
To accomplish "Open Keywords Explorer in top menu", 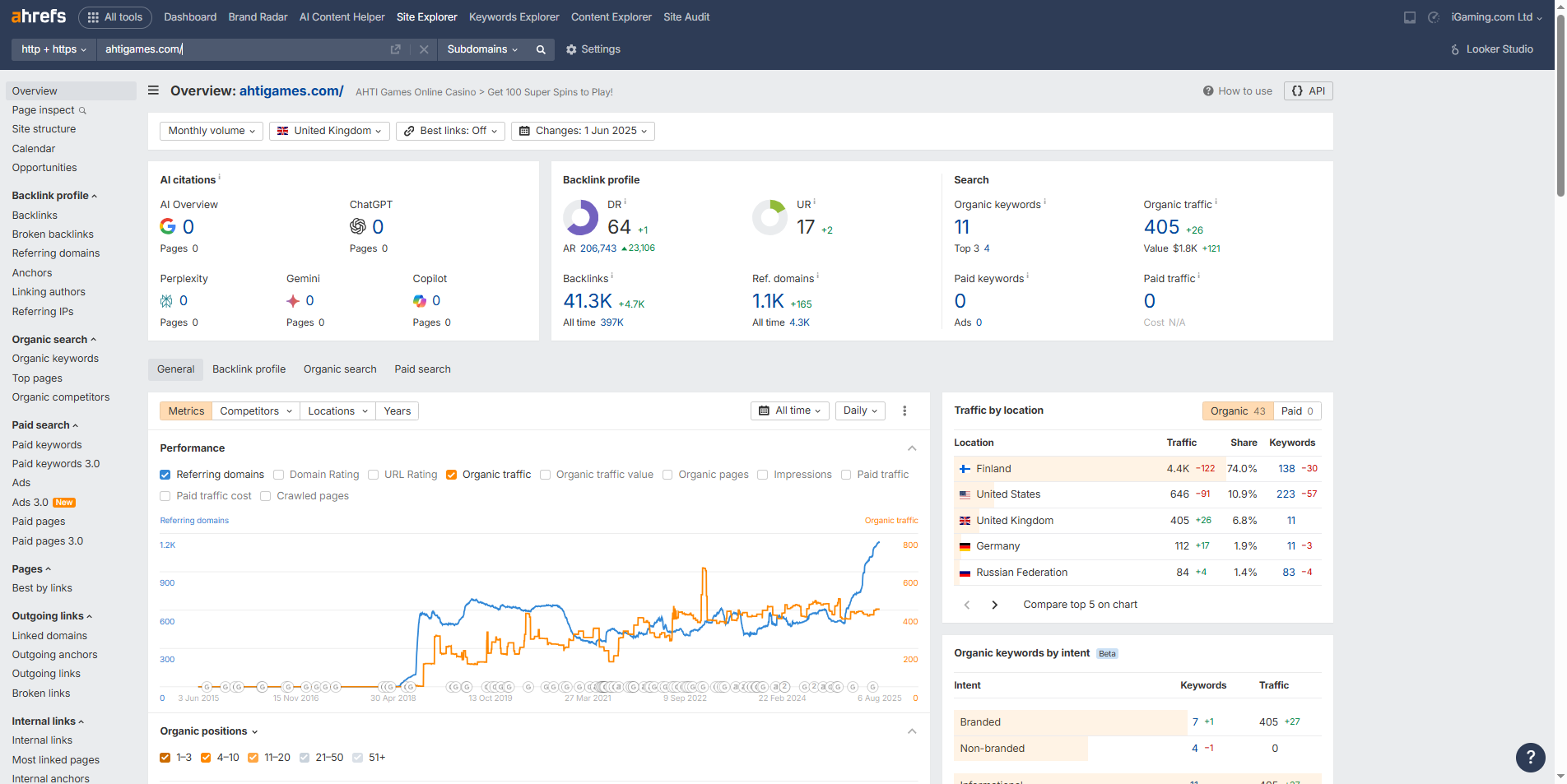I will point(514,17).
